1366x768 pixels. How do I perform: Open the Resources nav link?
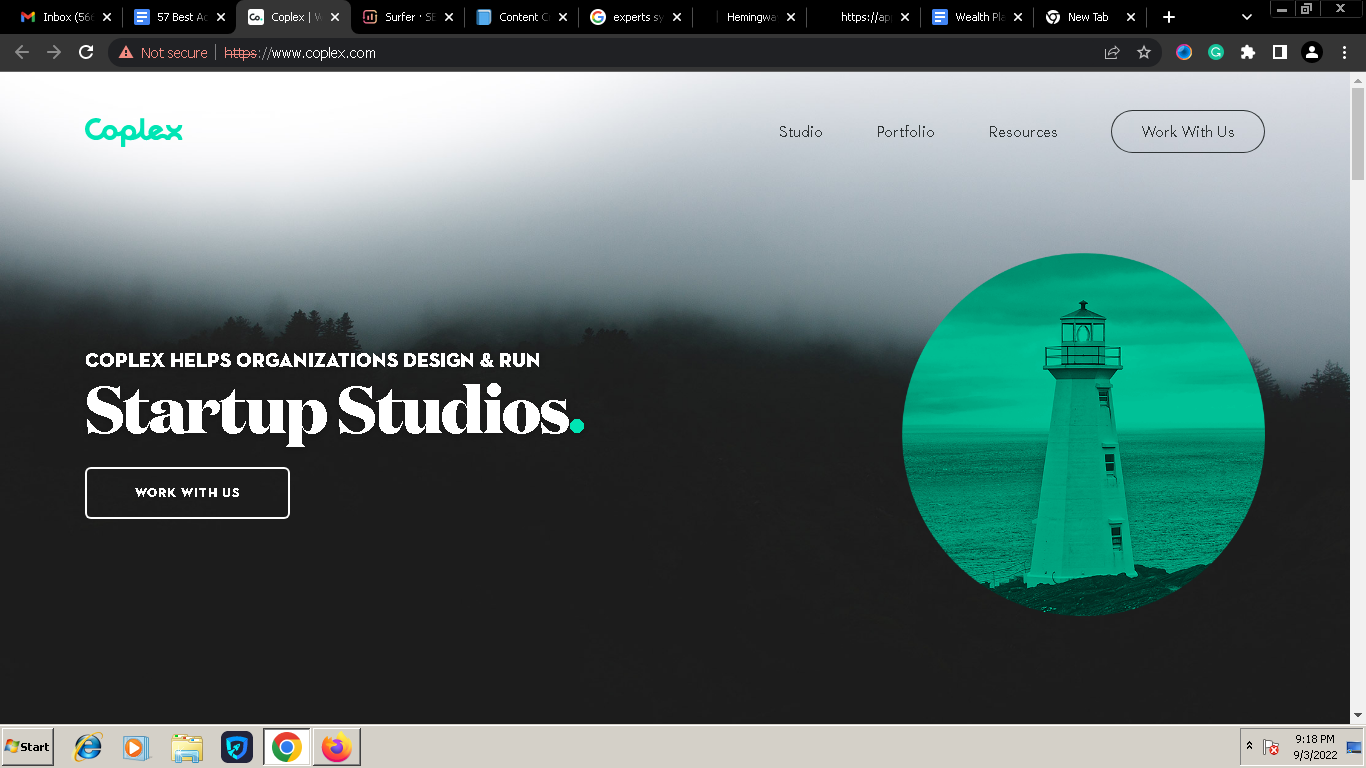coord(1023,132)
